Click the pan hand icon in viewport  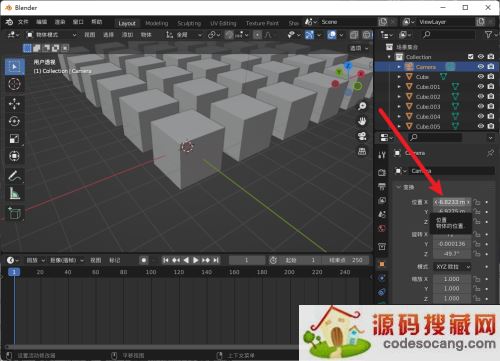point(362,121)
